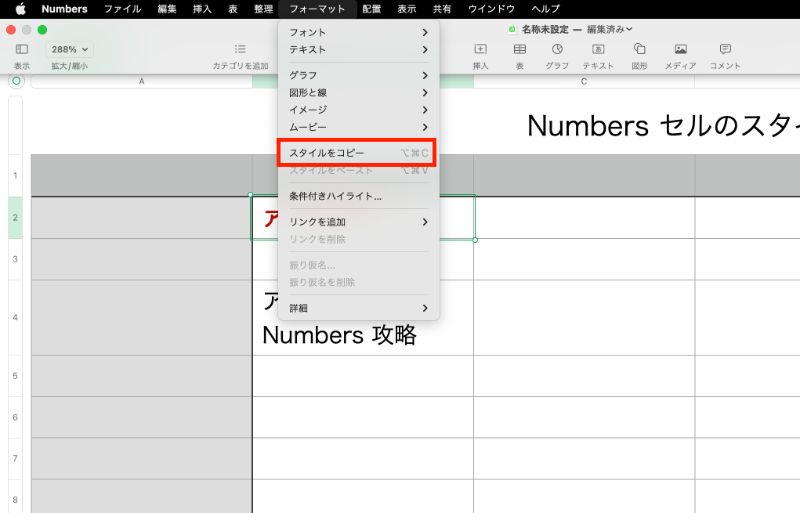Viewport: 800px width, 513px height.
Task: Open the 整理 menu
Action: (263, 9)
